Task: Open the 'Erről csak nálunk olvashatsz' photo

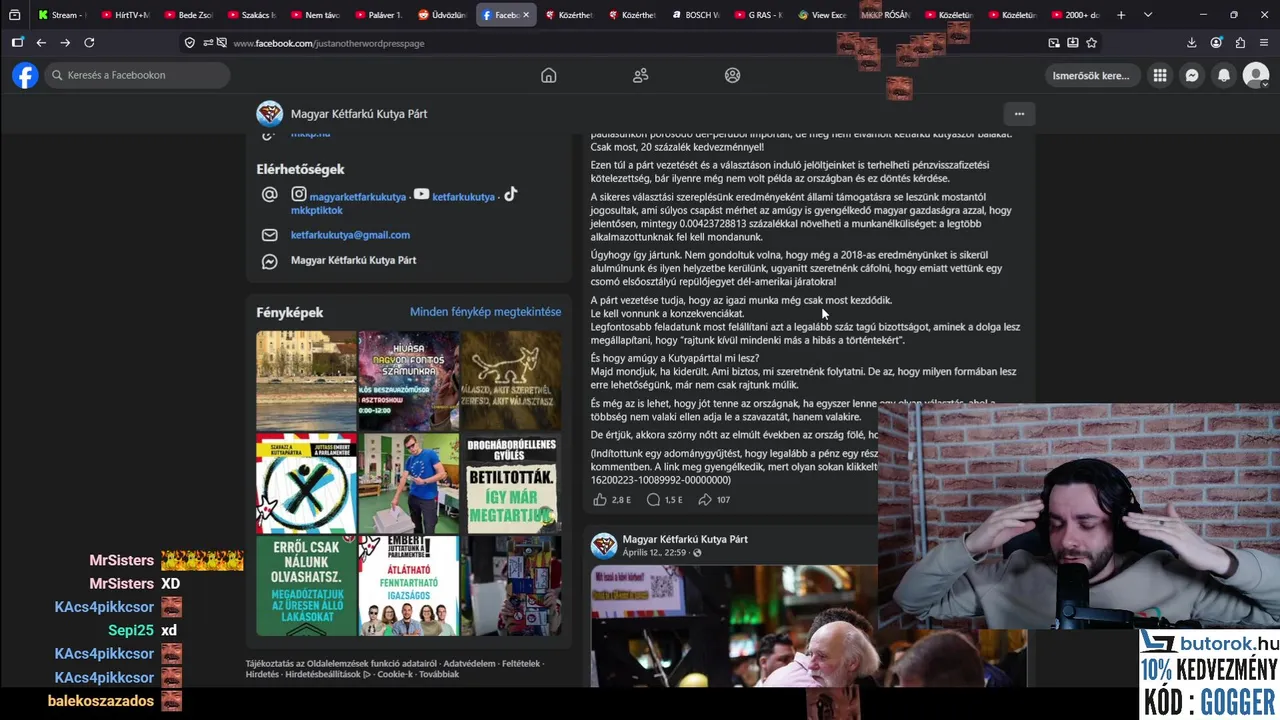Action: point(306,585)
